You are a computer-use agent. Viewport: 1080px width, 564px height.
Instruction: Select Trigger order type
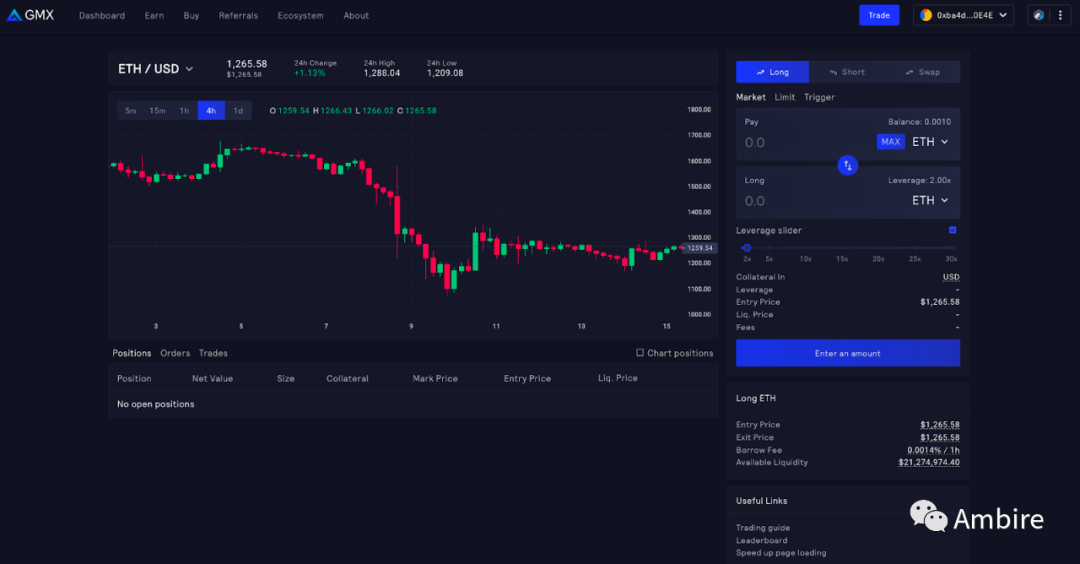[819, 97]
